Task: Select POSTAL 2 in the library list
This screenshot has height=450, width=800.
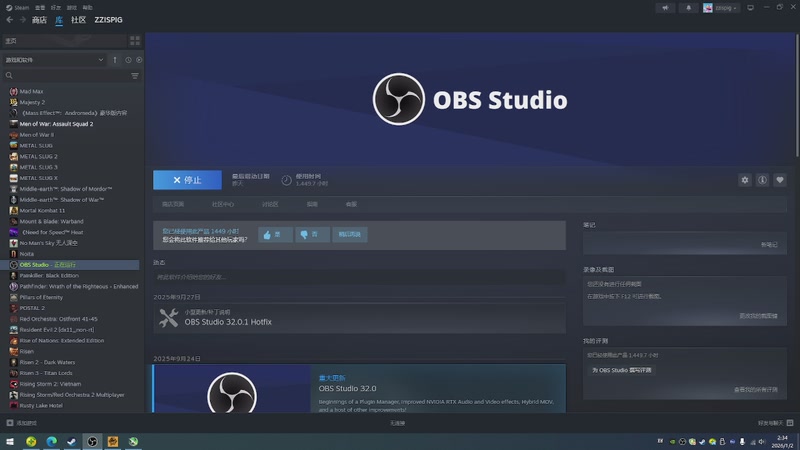Action: 32,308
